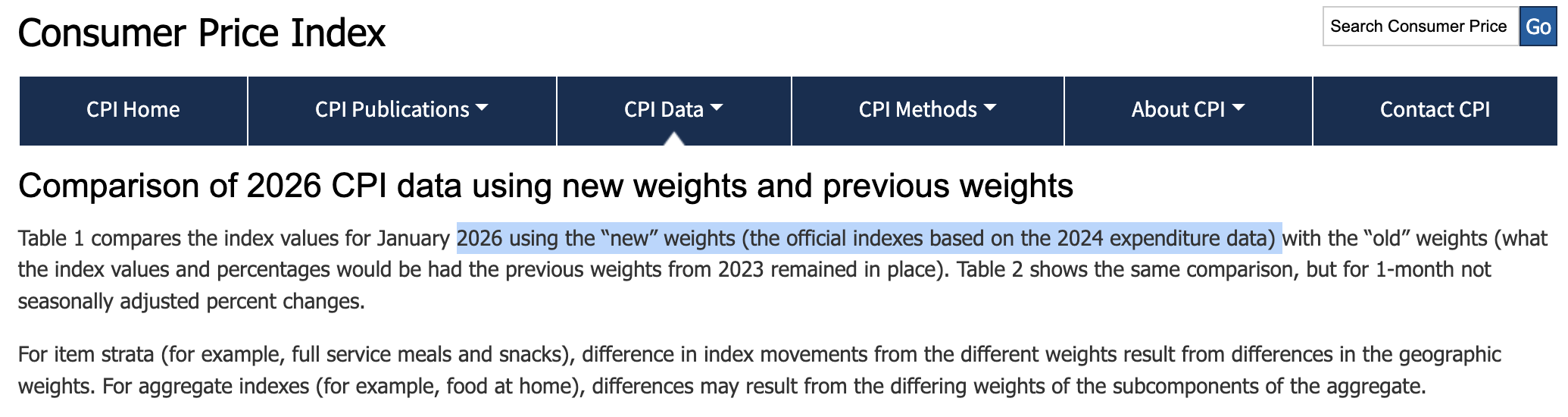Expand the CPI Methods dropdown arrow
Viewport: 1568px width, 417px height.
point(989,108)
